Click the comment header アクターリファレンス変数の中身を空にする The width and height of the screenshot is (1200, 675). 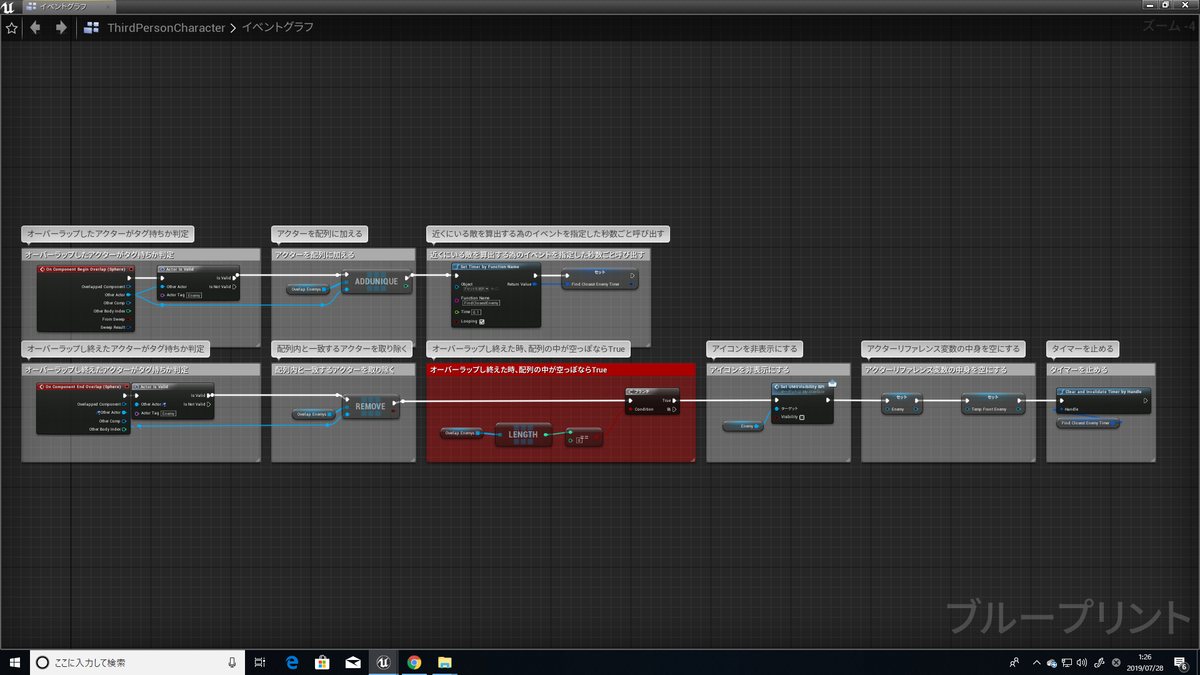tap(948, 370)
